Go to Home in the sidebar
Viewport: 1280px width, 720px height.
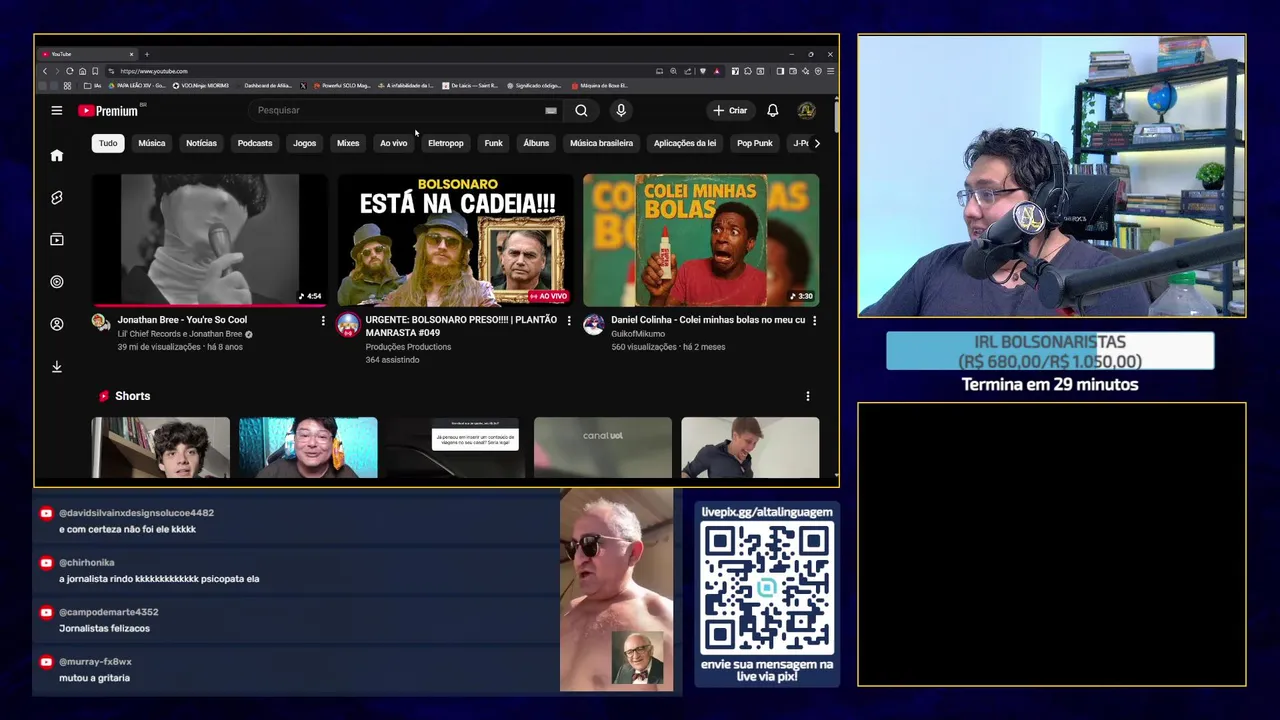click(x=57, y=155)
